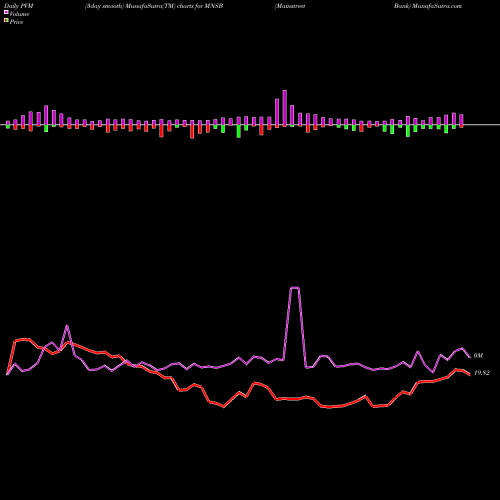Click the '0M' volume value label
The height and width of the screenshot is (500, 500).
point(478,356)
